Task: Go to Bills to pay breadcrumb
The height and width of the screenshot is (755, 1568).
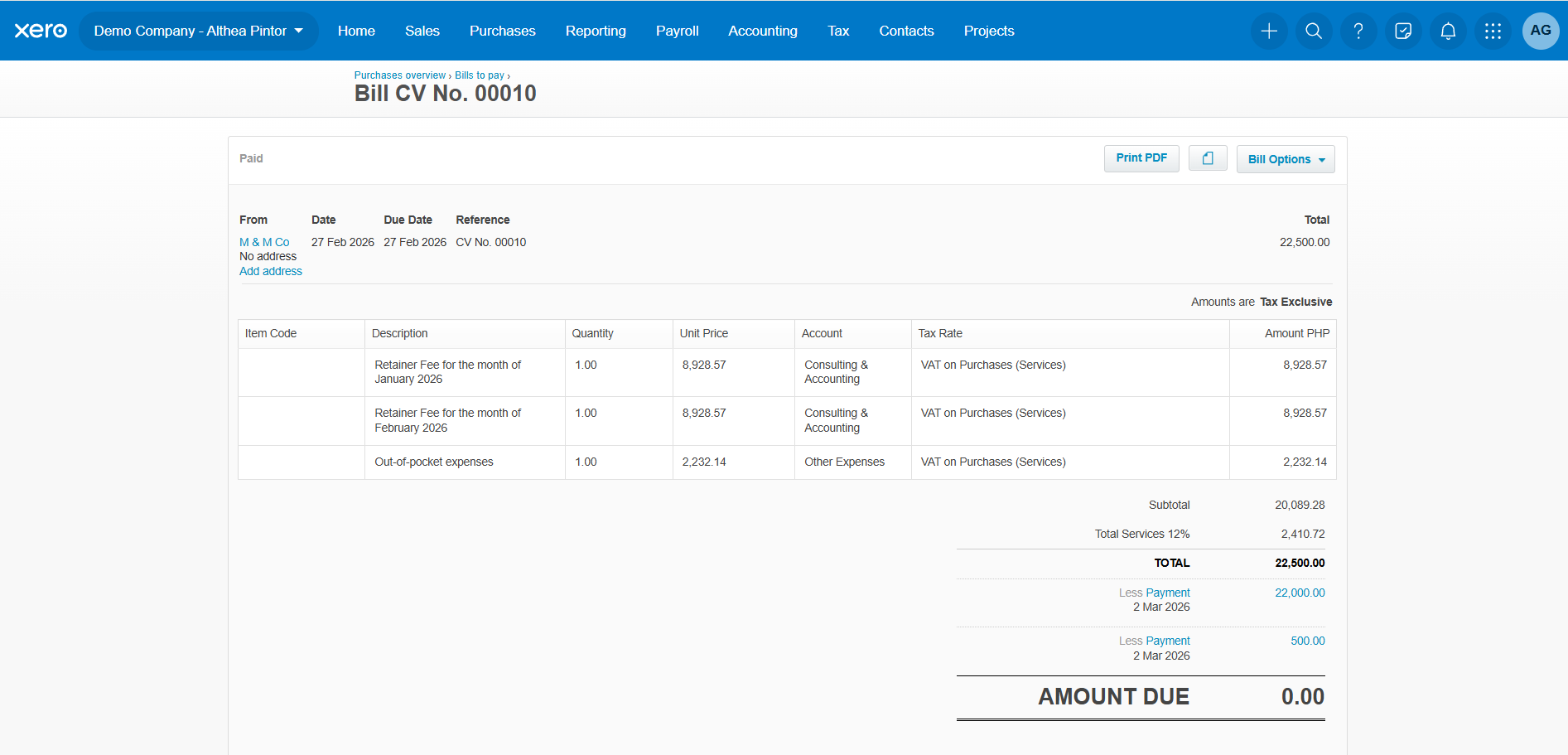Action: (x=480, y=75)
